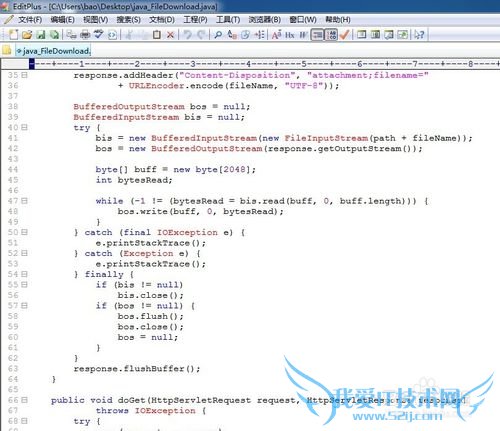This screenshot has height=431, width=500.
Task: Click the Open file folder icon
Action: [x=27, y=35]
